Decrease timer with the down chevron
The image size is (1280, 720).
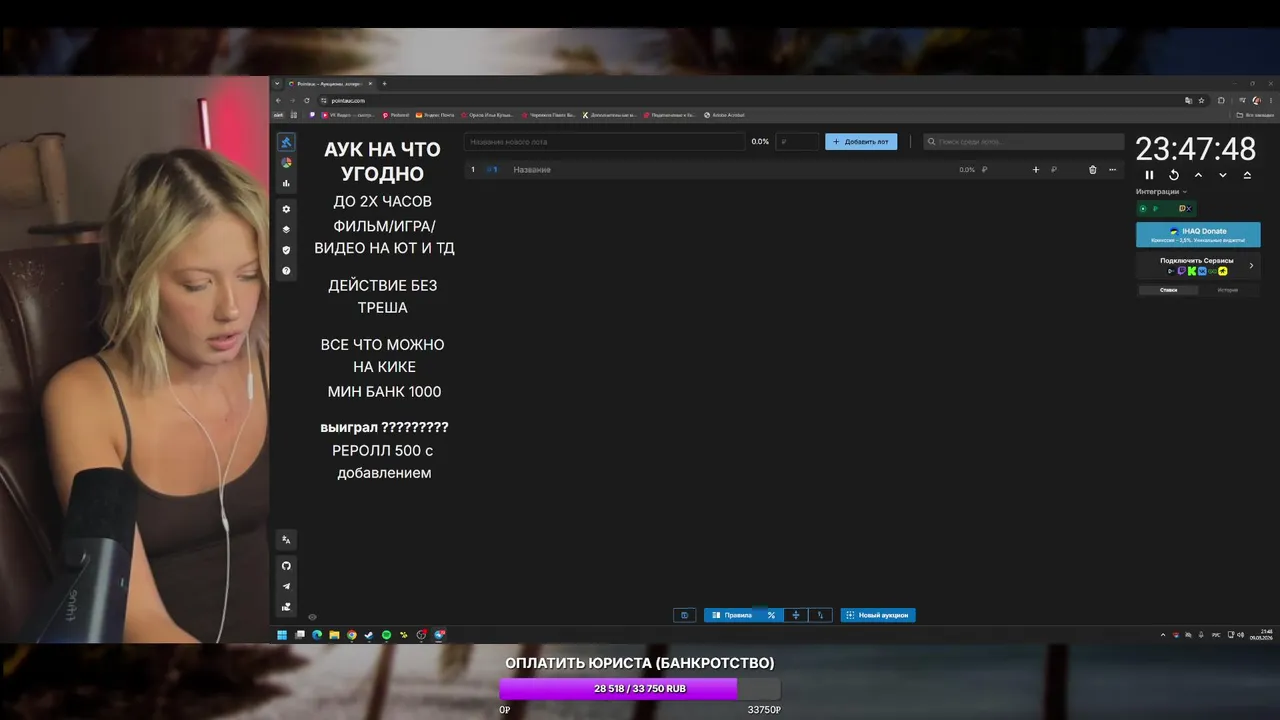click(x=1222, y=175)
